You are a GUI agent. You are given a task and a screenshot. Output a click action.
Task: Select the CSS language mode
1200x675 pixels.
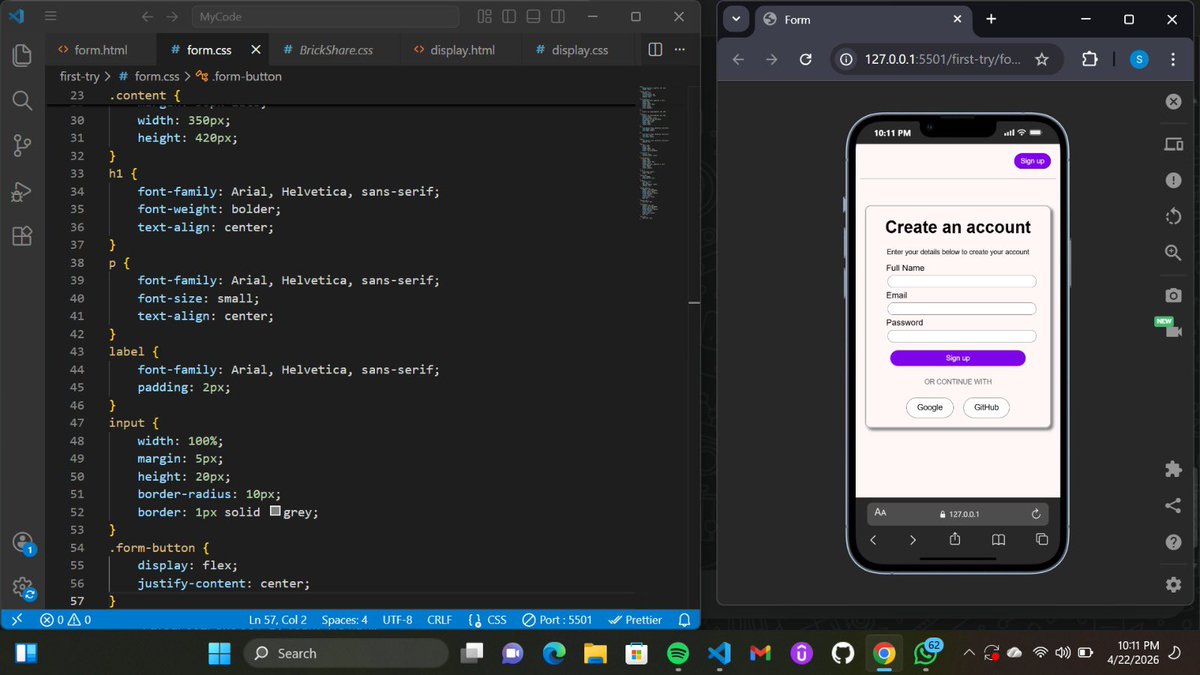[487, 620]
